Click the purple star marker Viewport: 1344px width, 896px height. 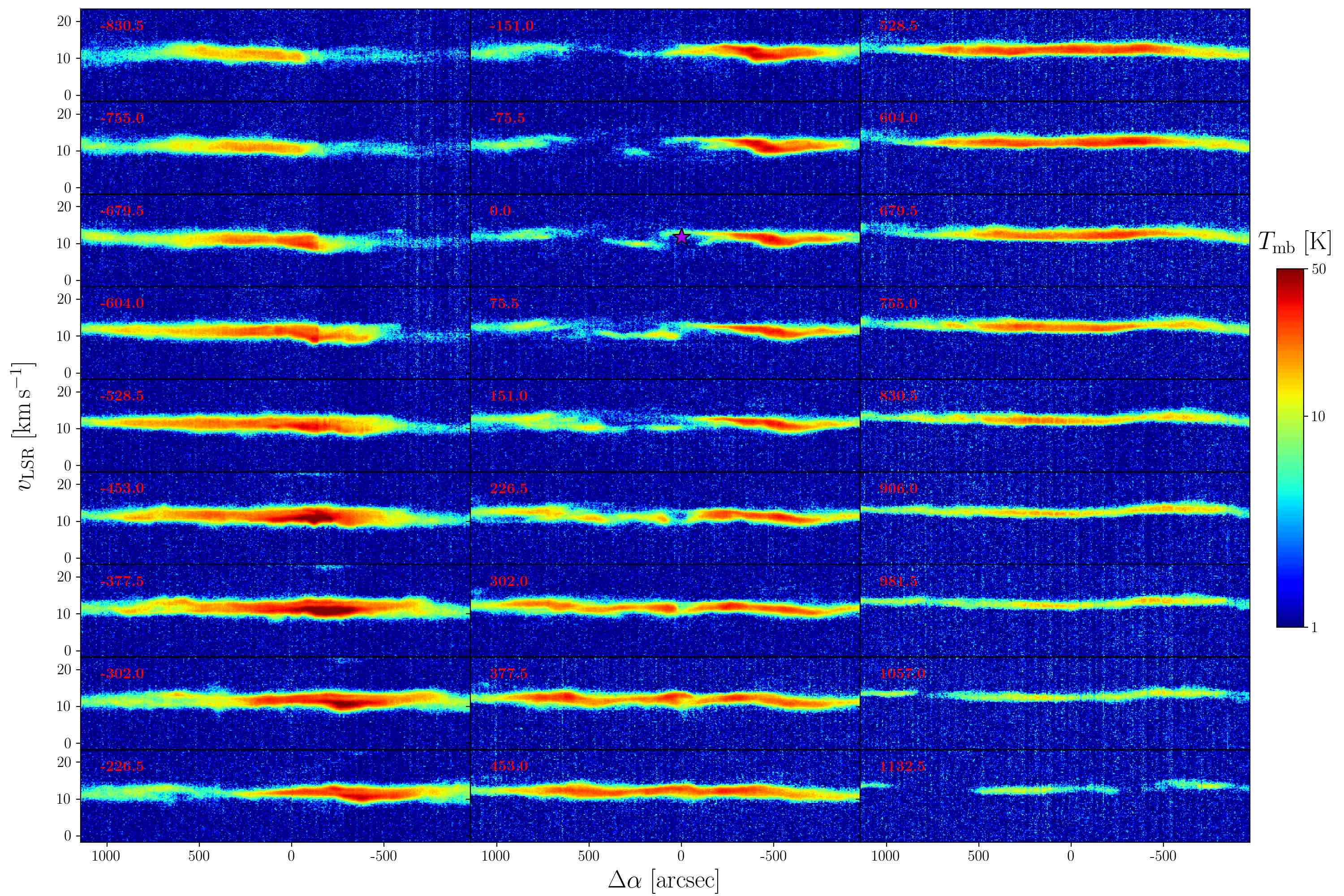(x=681, y=237)
